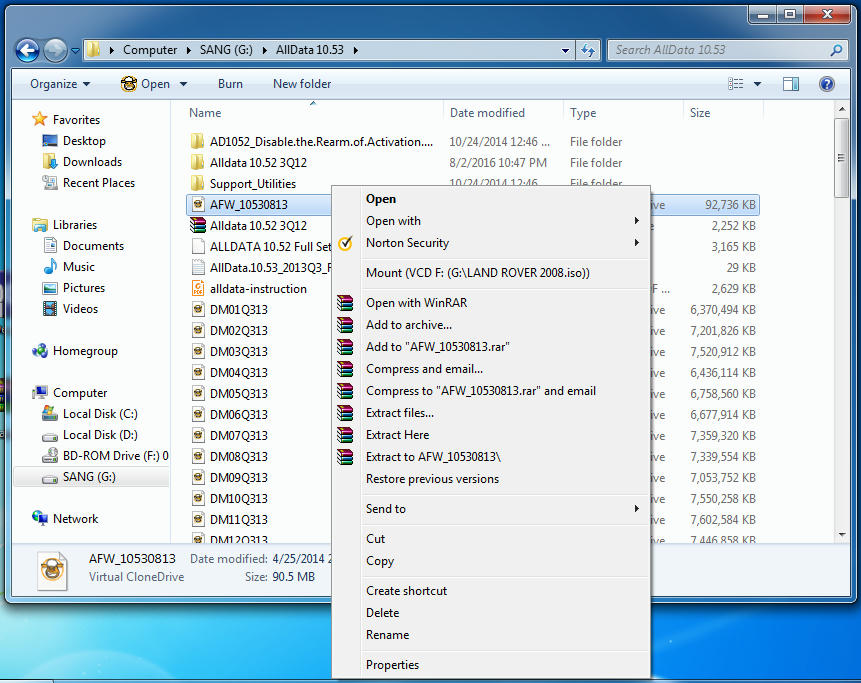Select the Norton Security checkmark icon
861x683 pixels.
345,243
